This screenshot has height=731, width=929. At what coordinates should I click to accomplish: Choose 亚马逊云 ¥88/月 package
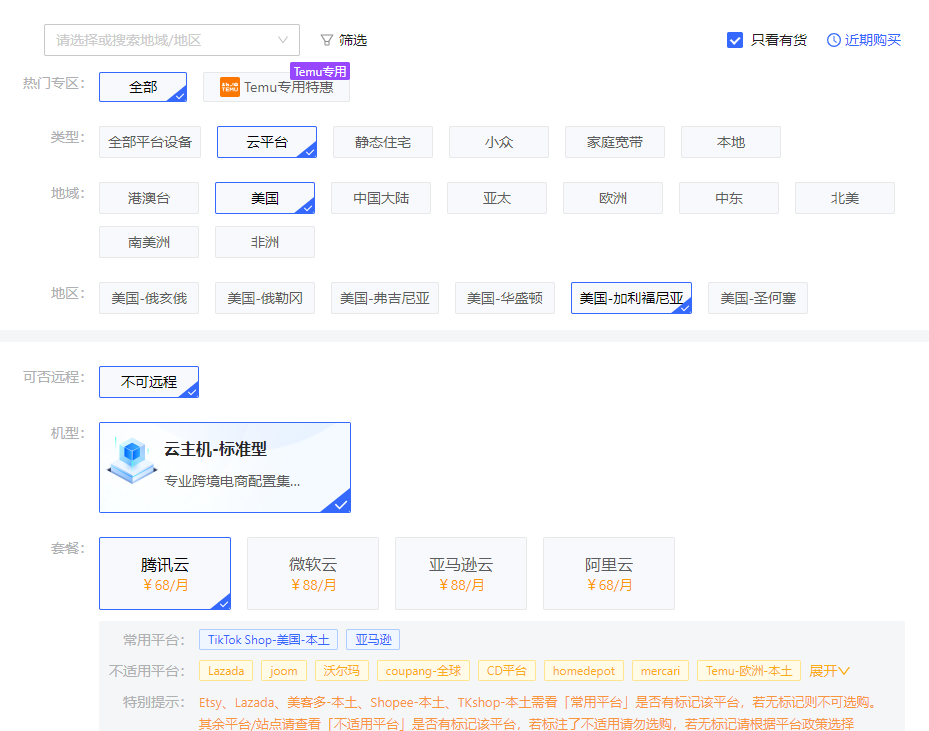461,573
